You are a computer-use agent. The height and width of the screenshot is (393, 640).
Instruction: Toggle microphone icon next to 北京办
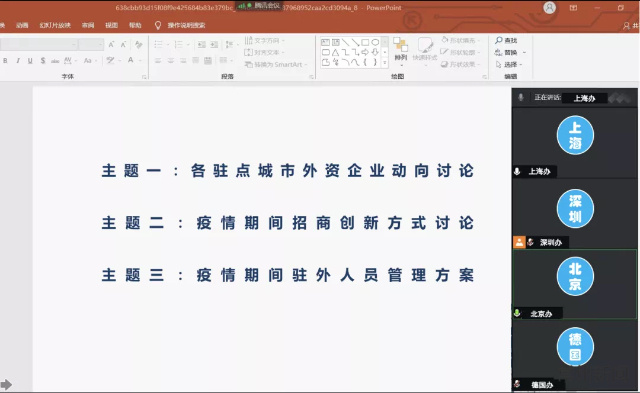pos(517,313)
